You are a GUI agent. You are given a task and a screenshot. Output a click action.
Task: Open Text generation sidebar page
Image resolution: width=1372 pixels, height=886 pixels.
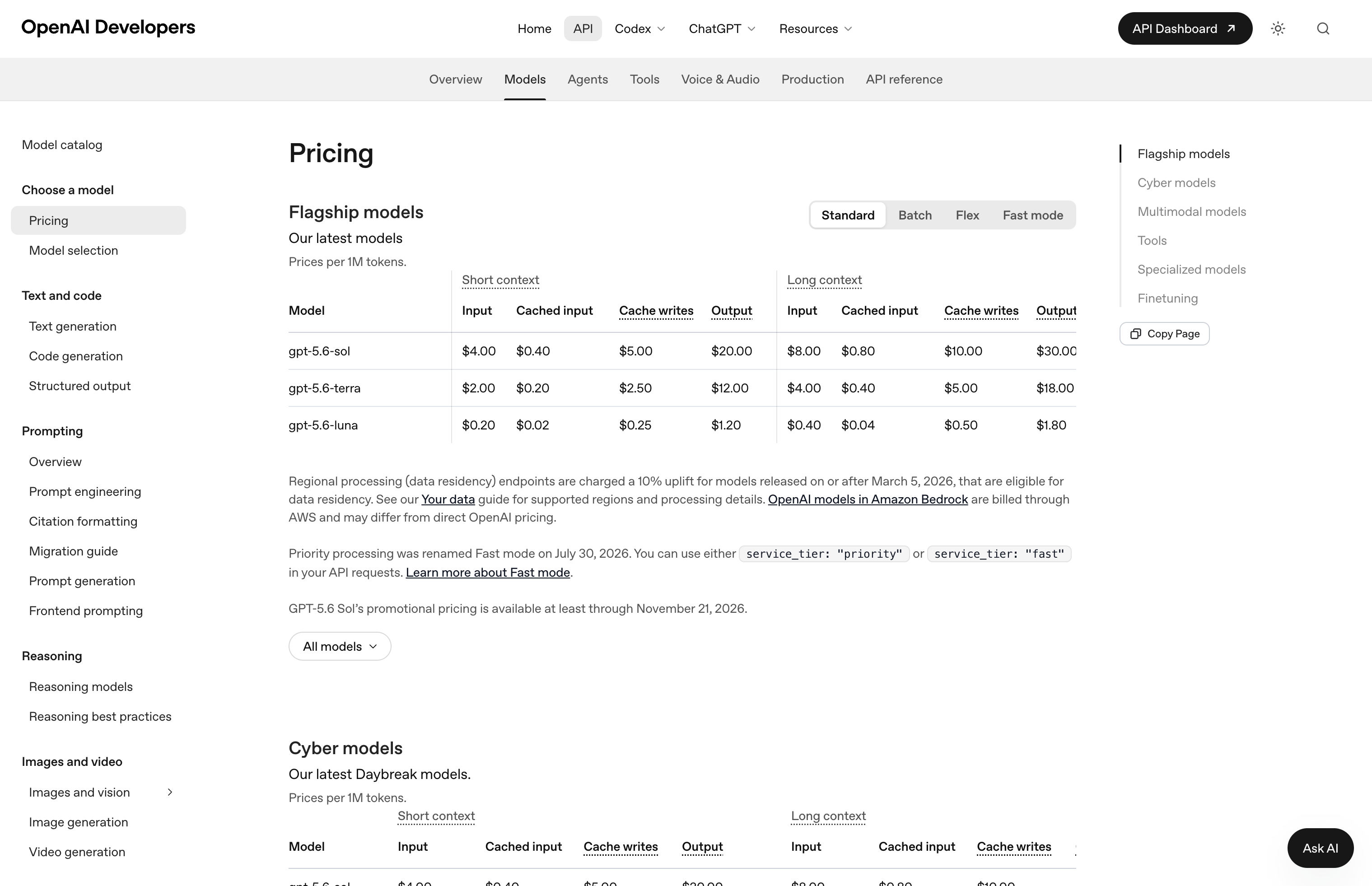[x=72, y=326]
